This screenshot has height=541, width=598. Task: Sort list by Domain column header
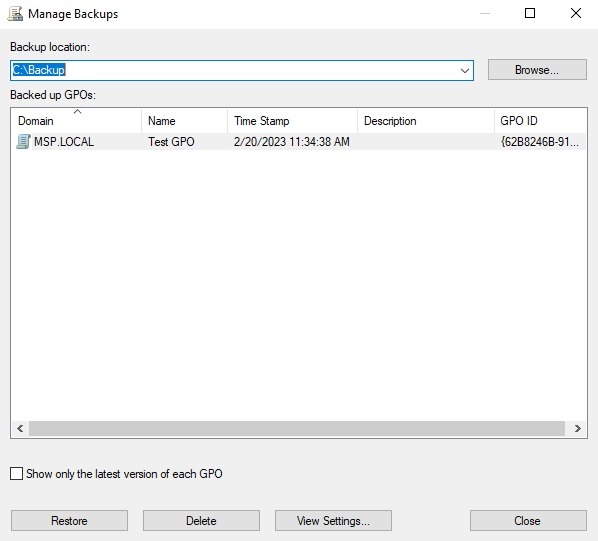pyautogui.click(x=76, y=121)
